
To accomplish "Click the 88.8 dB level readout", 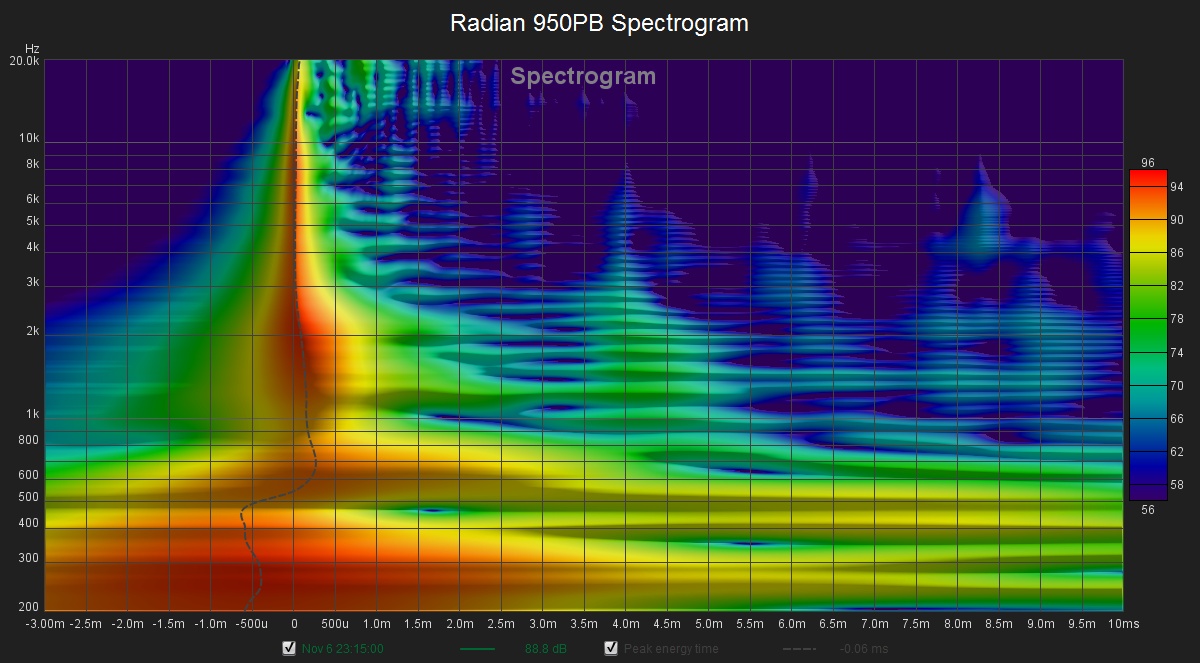I will [x=546, y=649].
